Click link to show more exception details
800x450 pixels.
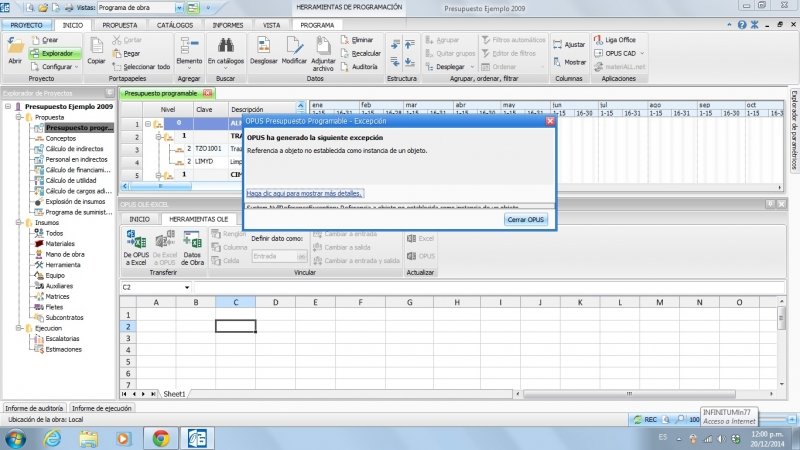(305, 193)
